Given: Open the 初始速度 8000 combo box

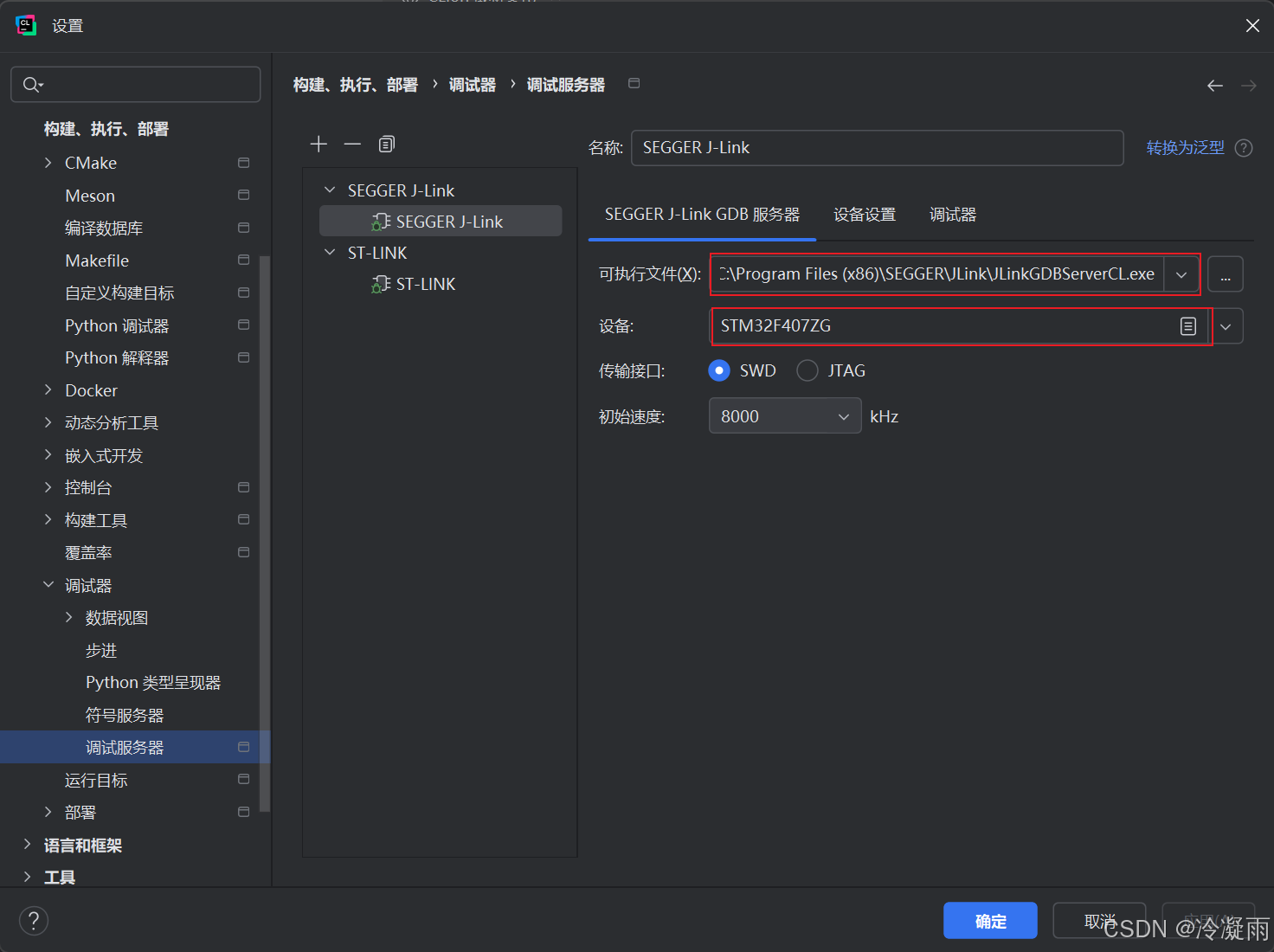Looking at the screenshot, I should 784,416.
